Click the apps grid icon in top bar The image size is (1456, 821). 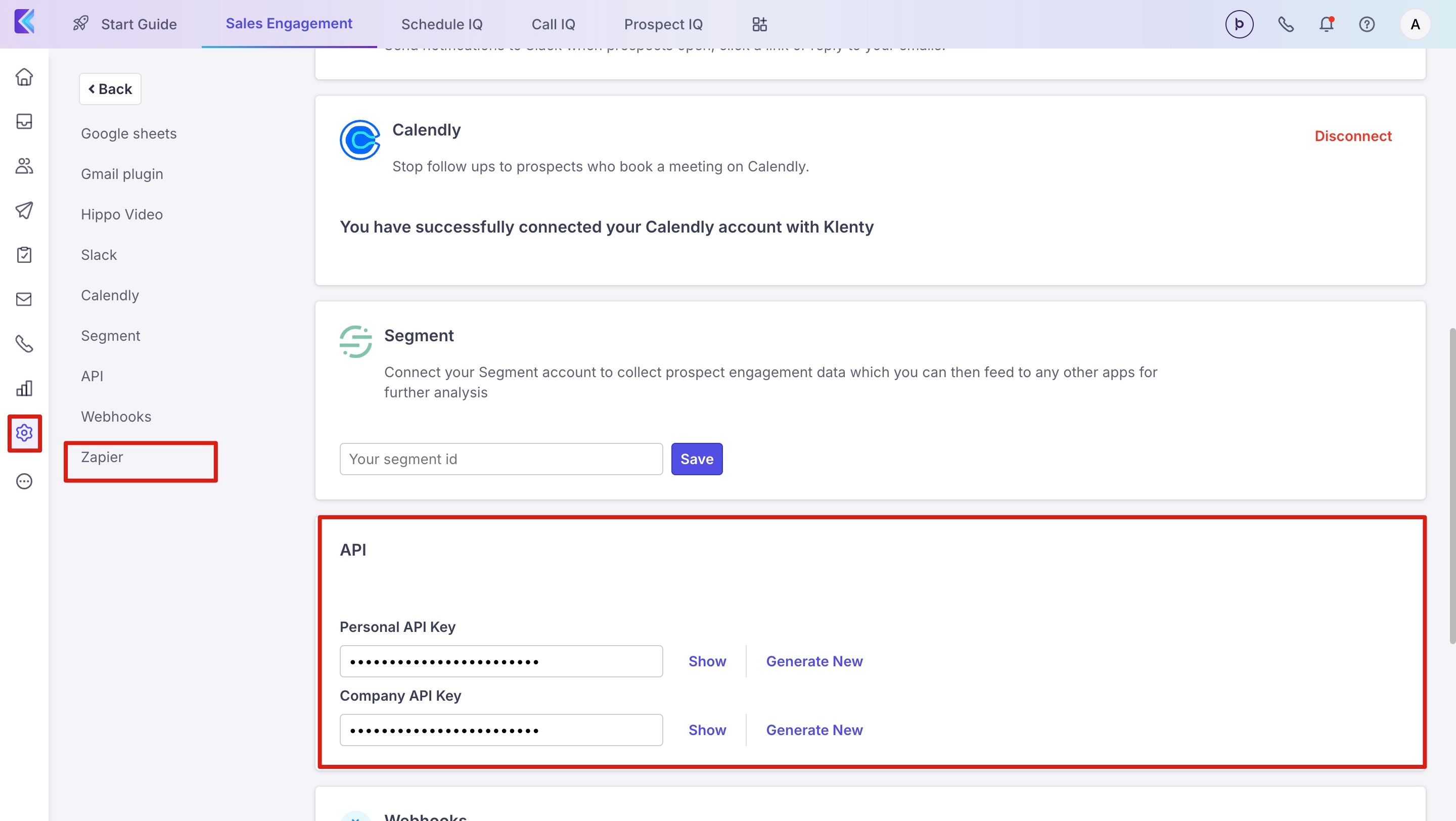click(760, 24)
